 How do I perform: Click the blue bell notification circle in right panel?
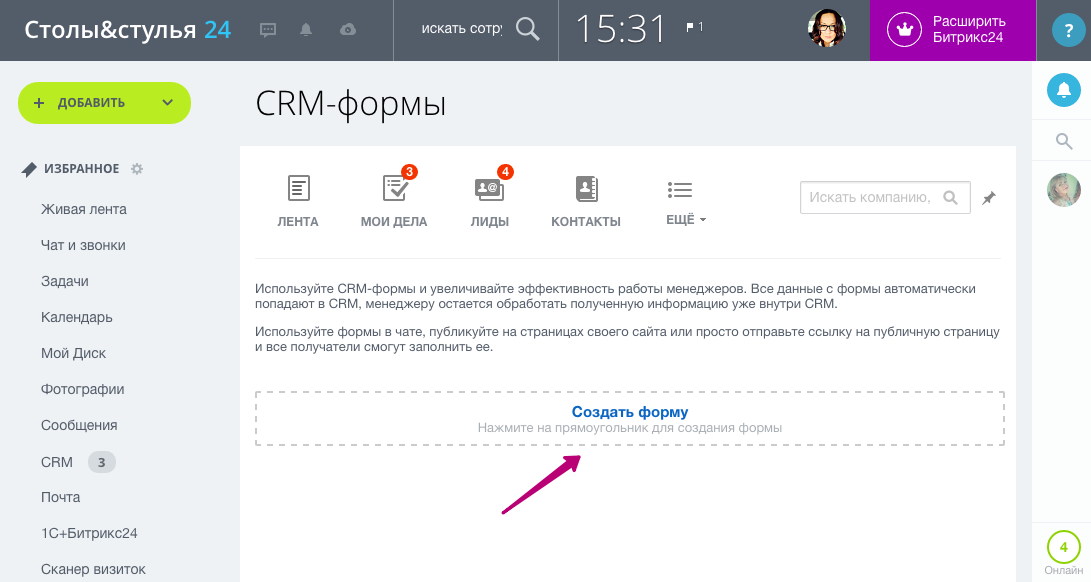coord(1064,90)
